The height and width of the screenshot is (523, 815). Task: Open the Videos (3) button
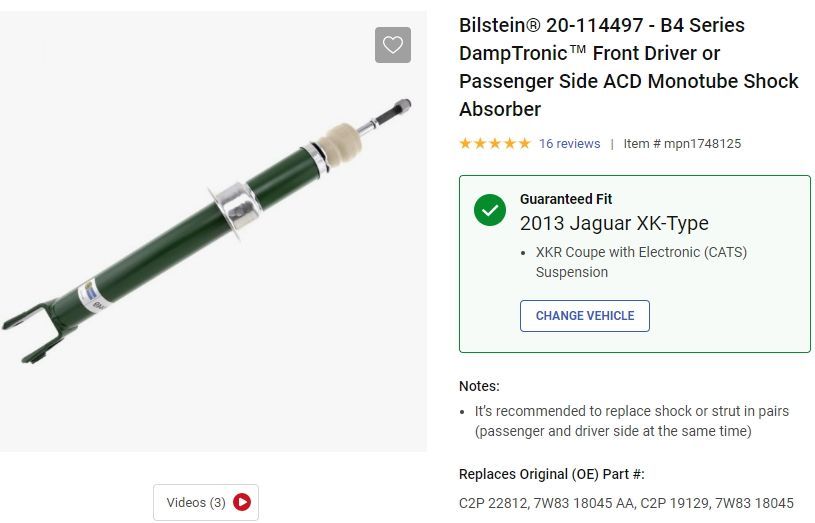[205, 502]
